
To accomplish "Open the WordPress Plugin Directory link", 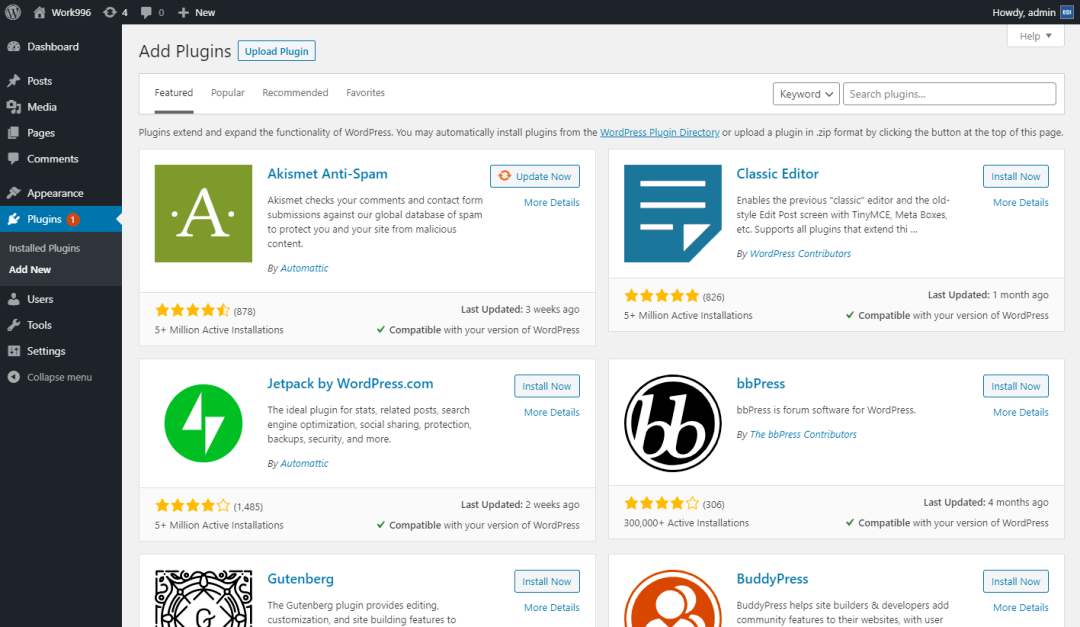I will click(659, 132).
